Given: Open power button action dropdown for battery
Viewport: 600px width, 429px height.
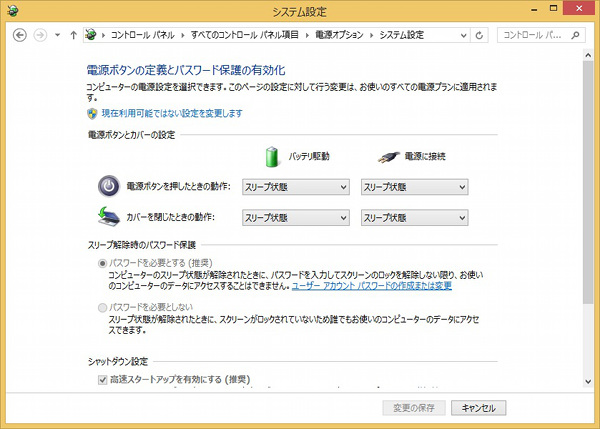Looking at the screenshot, I should [296, 187].
